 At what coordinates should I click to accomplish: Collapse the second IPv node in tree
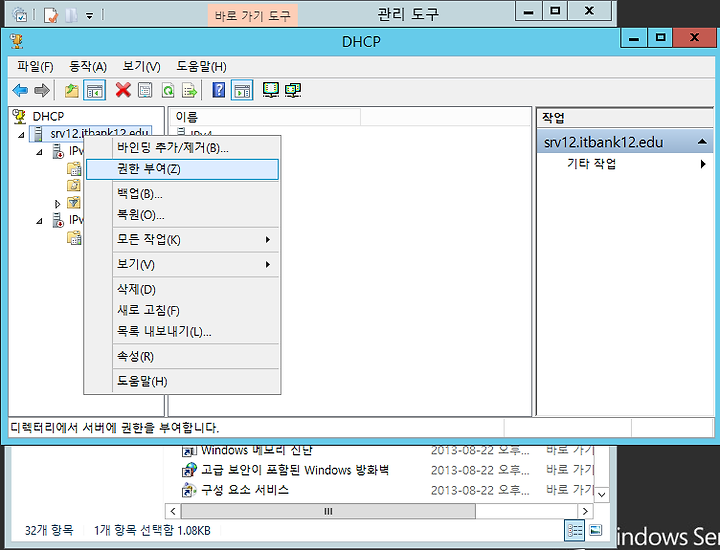(39, 221)
